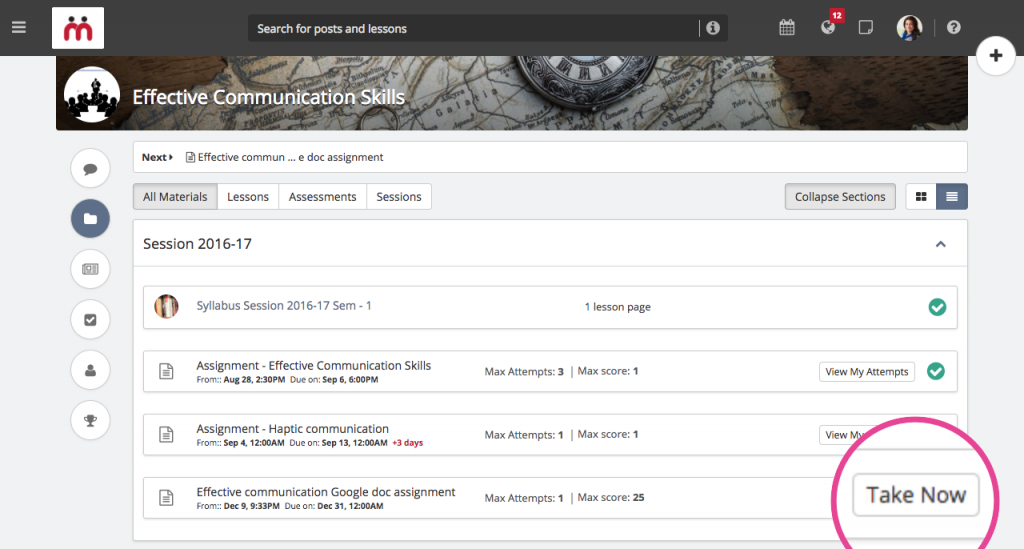Select the Lessons tab

point(248,196)
